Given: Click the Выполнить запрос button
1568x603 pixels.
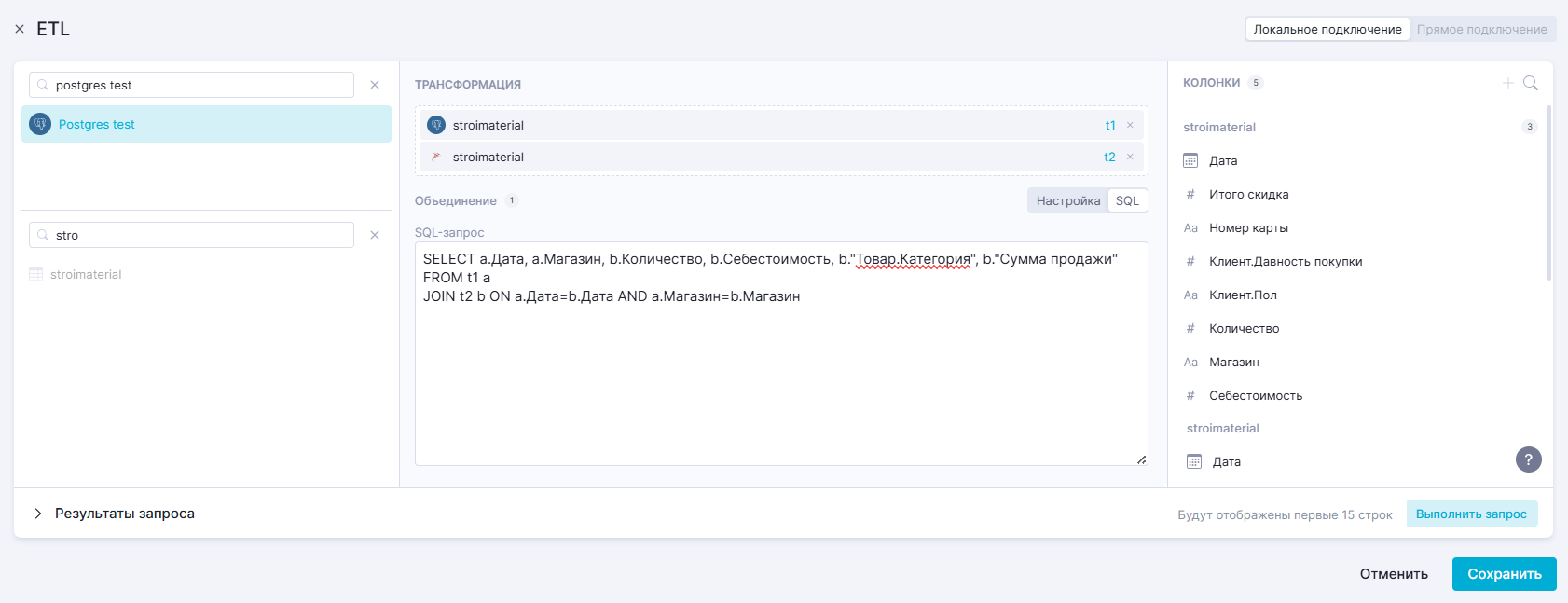Looking at the screenshot, I should [1471, 514].
